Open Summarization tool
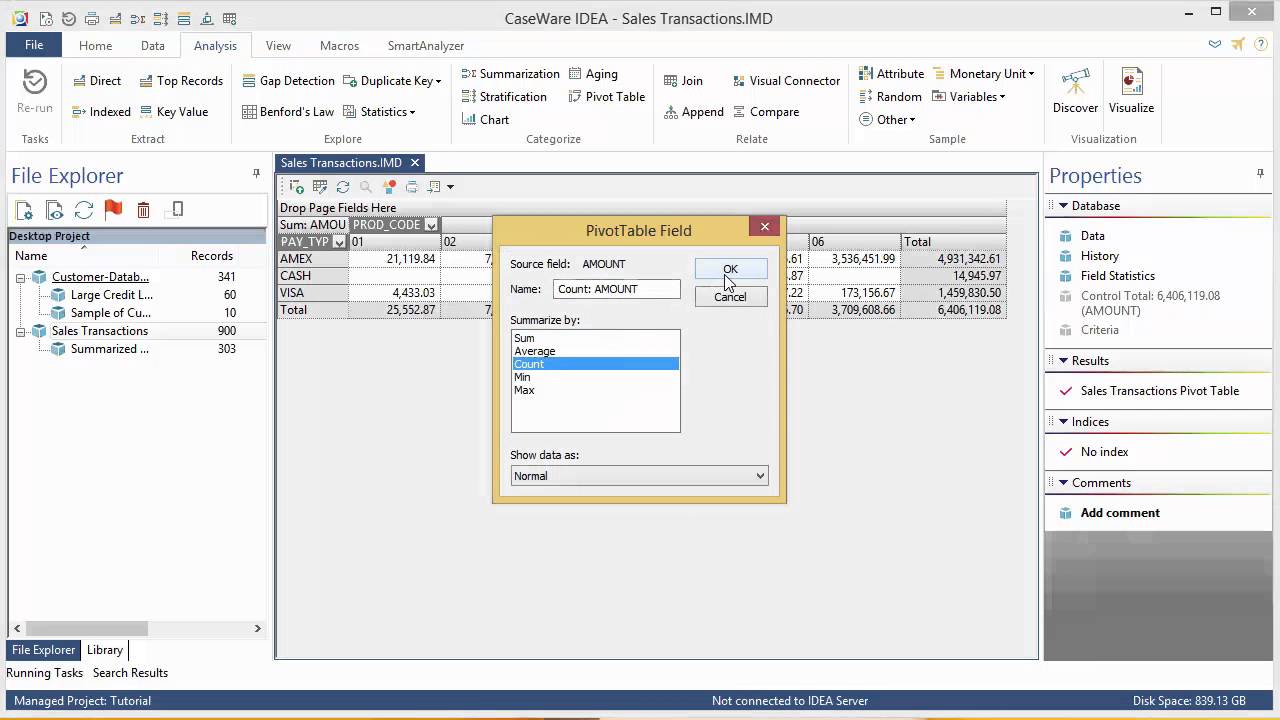The width and height of the screenshot is (1280, 720). coord(511,74)
